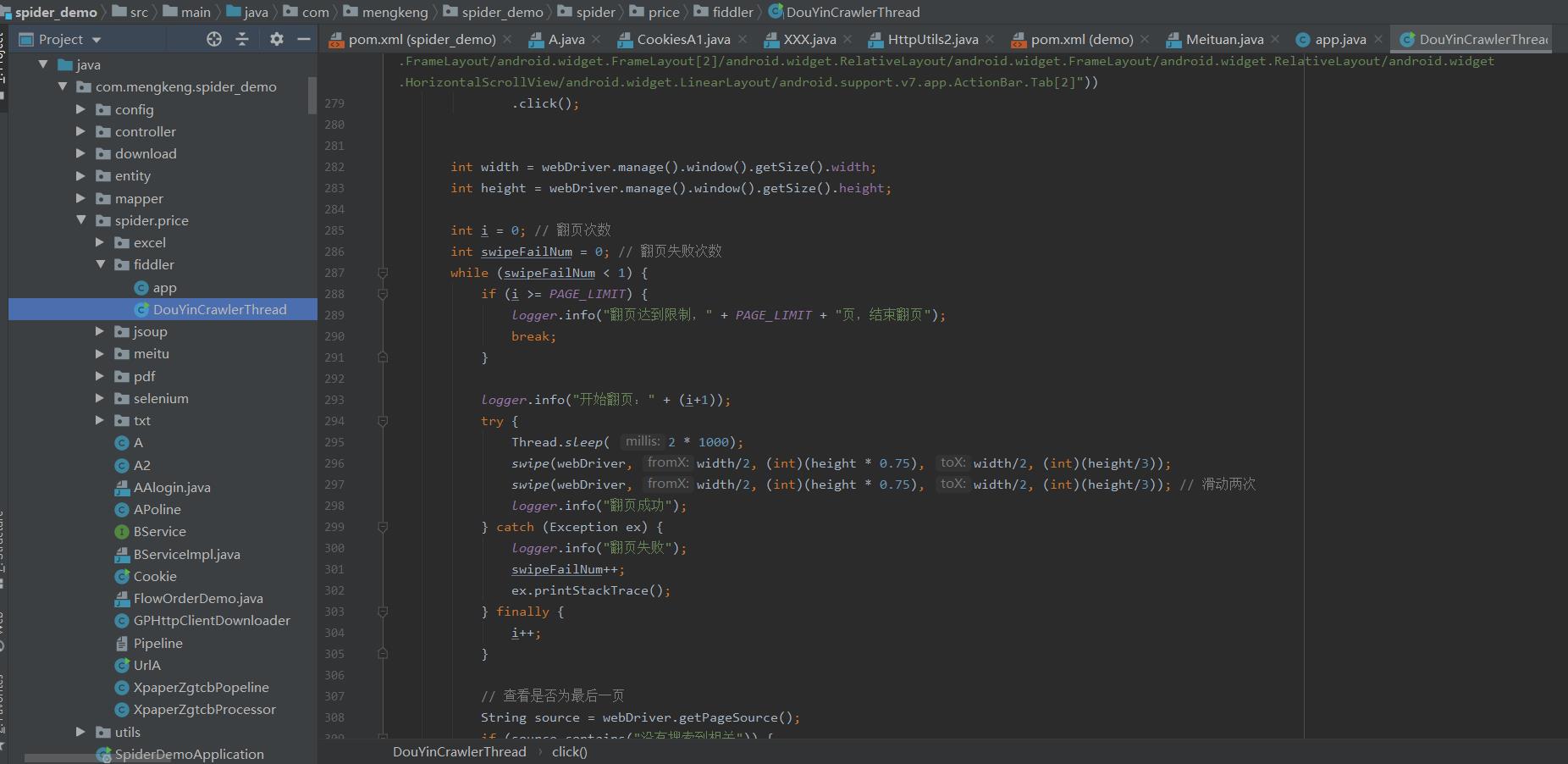Expand the selenium package
Viewport: 1568px width, 764px height.
click(99, 398)
